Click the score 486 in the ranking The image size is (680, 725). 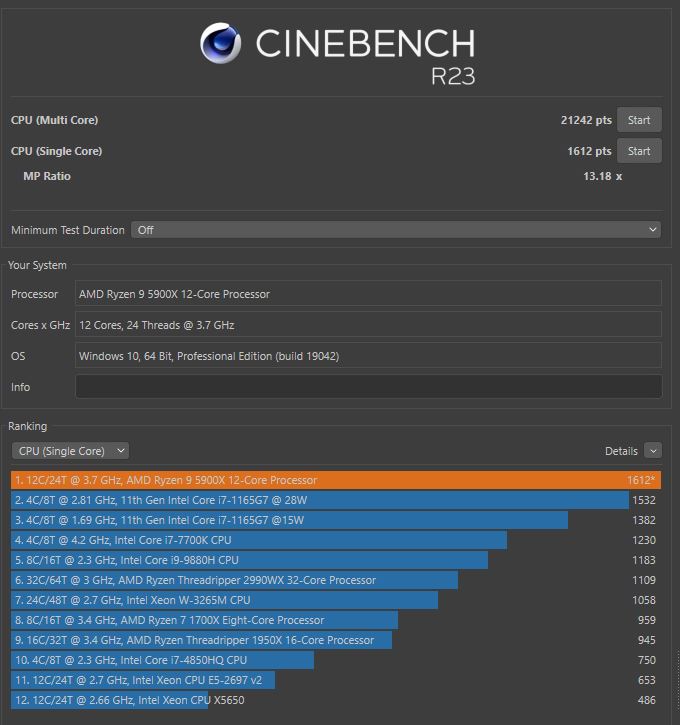(647, 700)
